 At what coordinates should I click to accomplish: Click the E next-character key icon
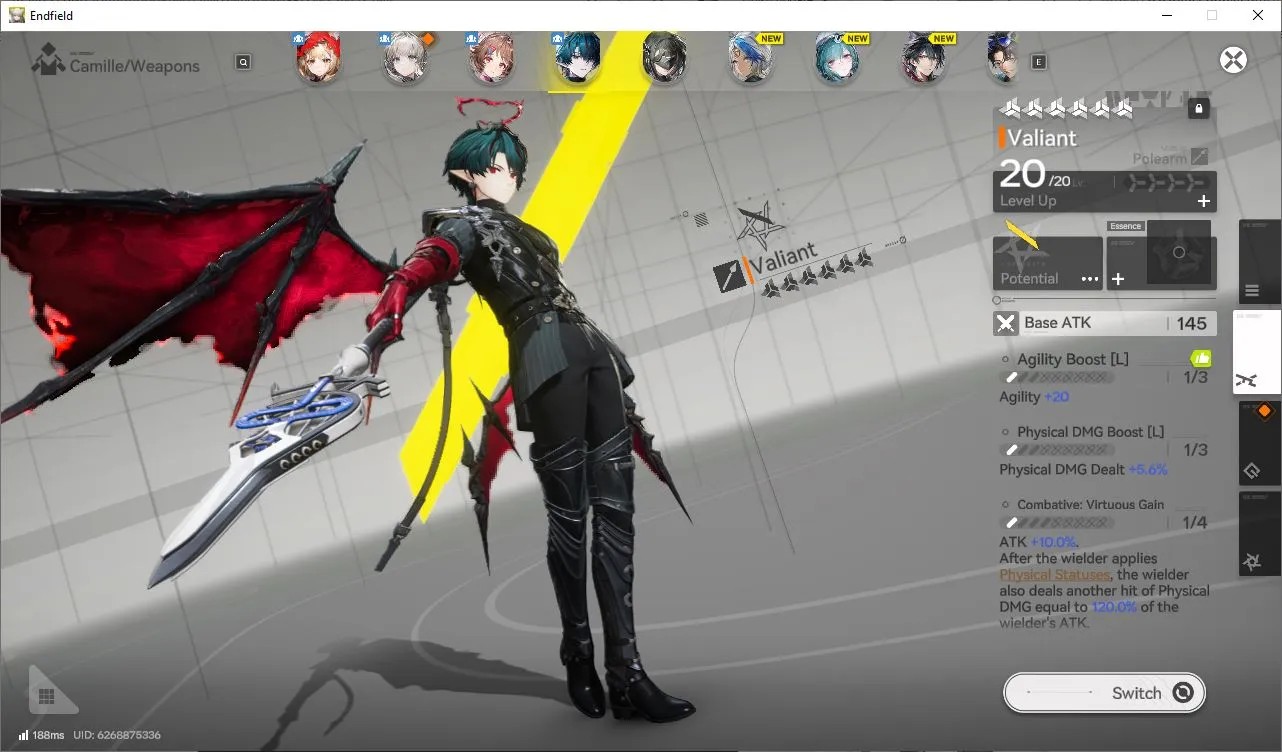[x=1039, y=62]
